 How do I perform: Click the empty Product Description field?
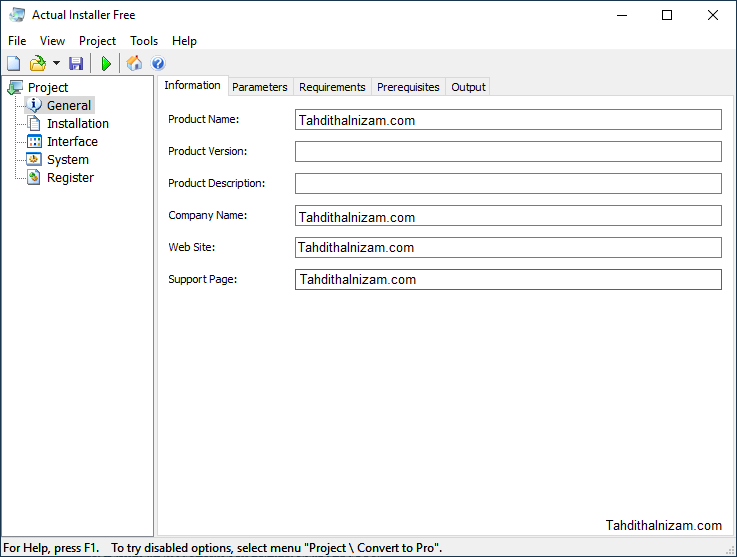(x=508, y=183)
